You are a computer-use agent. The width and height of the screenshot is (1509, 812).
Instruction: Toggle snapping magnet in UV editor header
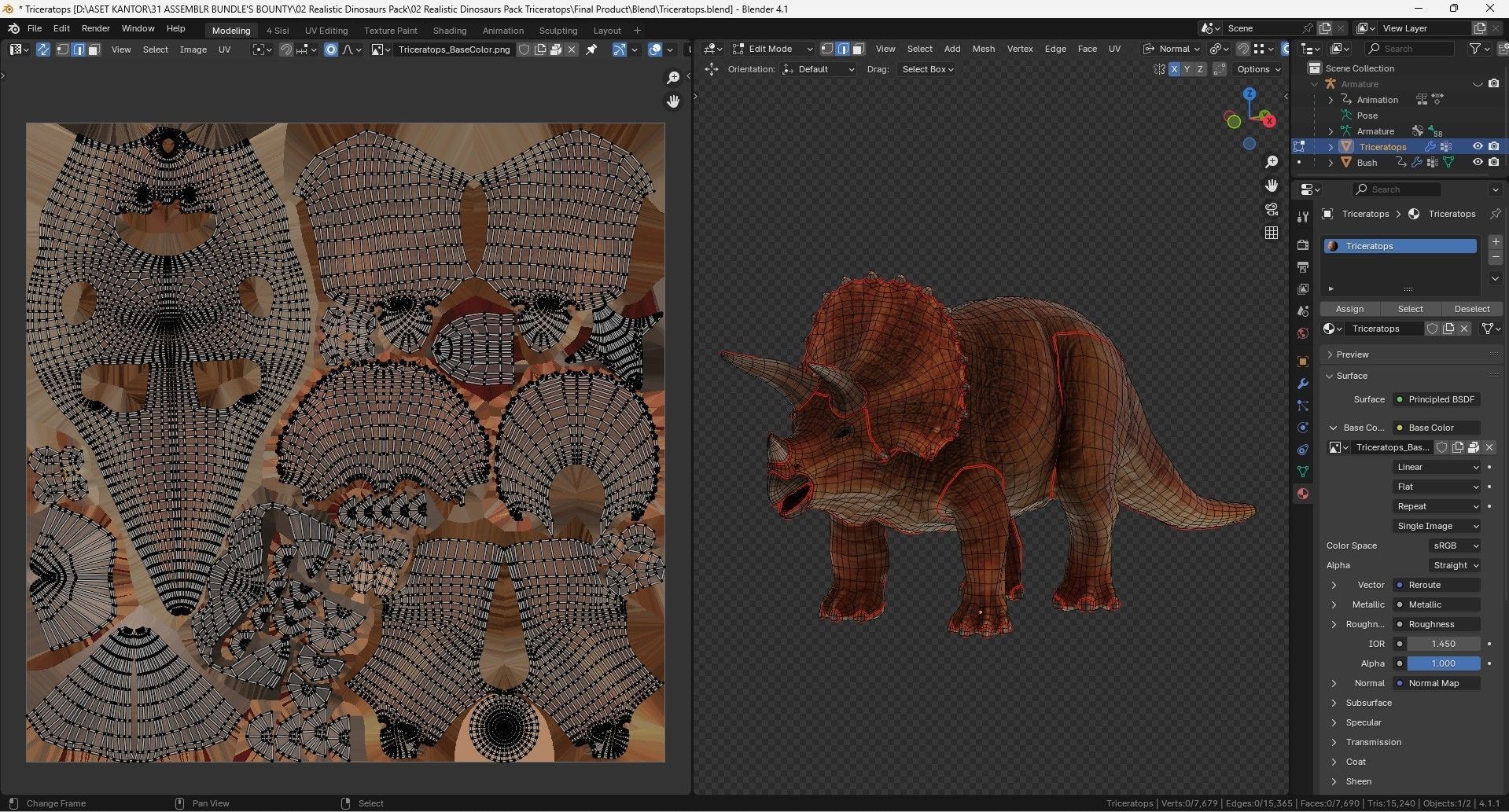[286, 50]
